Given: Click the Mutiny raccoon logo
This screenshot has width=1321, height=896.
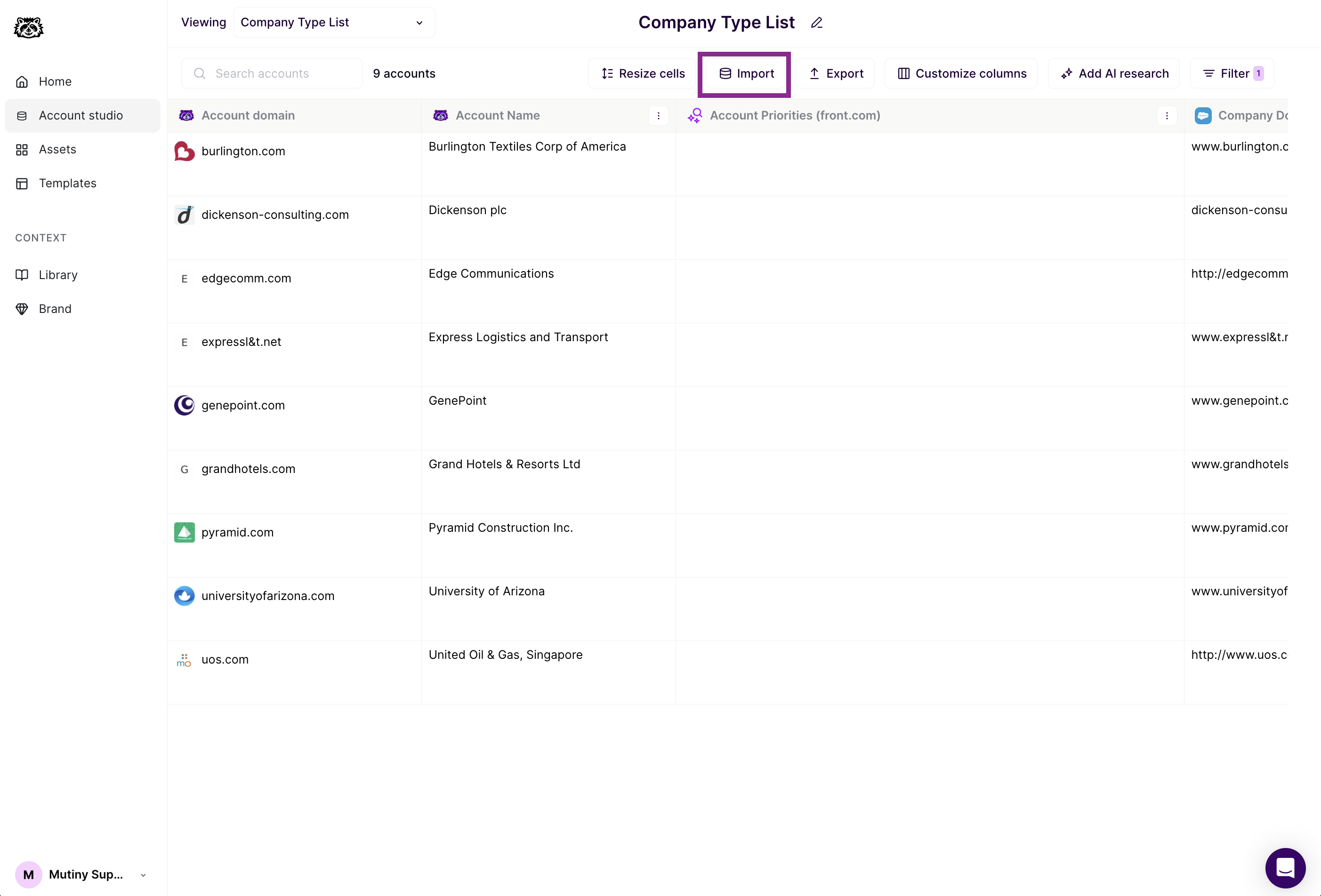Looking at the screenshot, I should 28,27.
